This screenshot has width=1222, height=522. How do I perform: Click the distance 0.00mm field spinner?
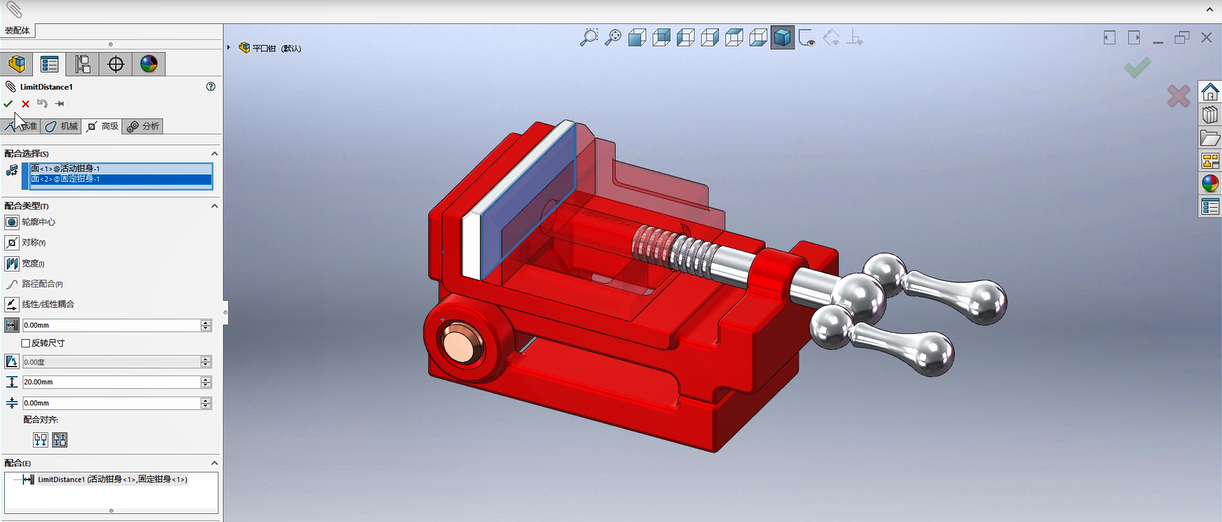pyautogui.click(x=206, y=326)
